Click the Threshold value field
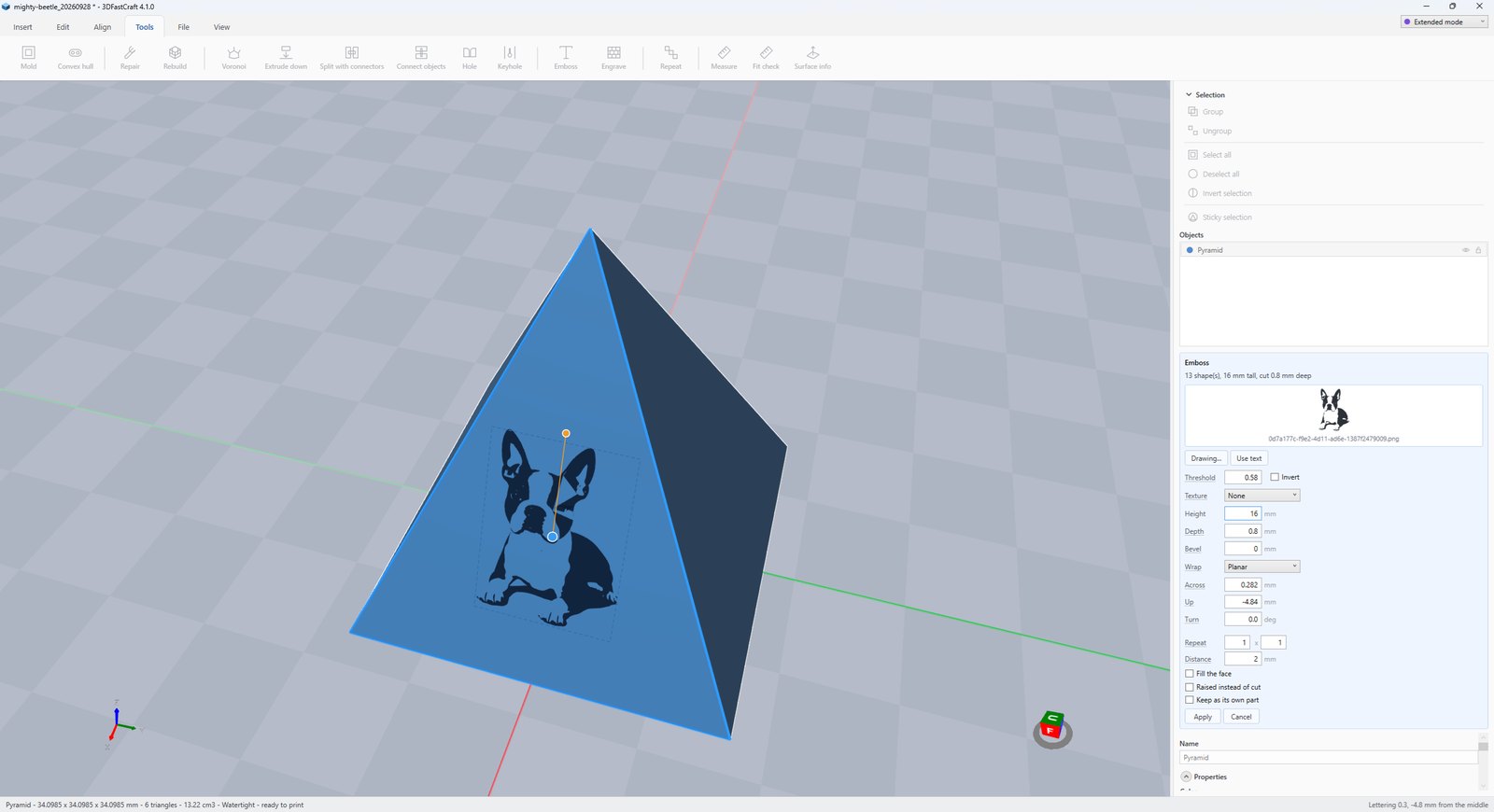The height and width of the screenshot is (812, 1494). [1243, 477]
